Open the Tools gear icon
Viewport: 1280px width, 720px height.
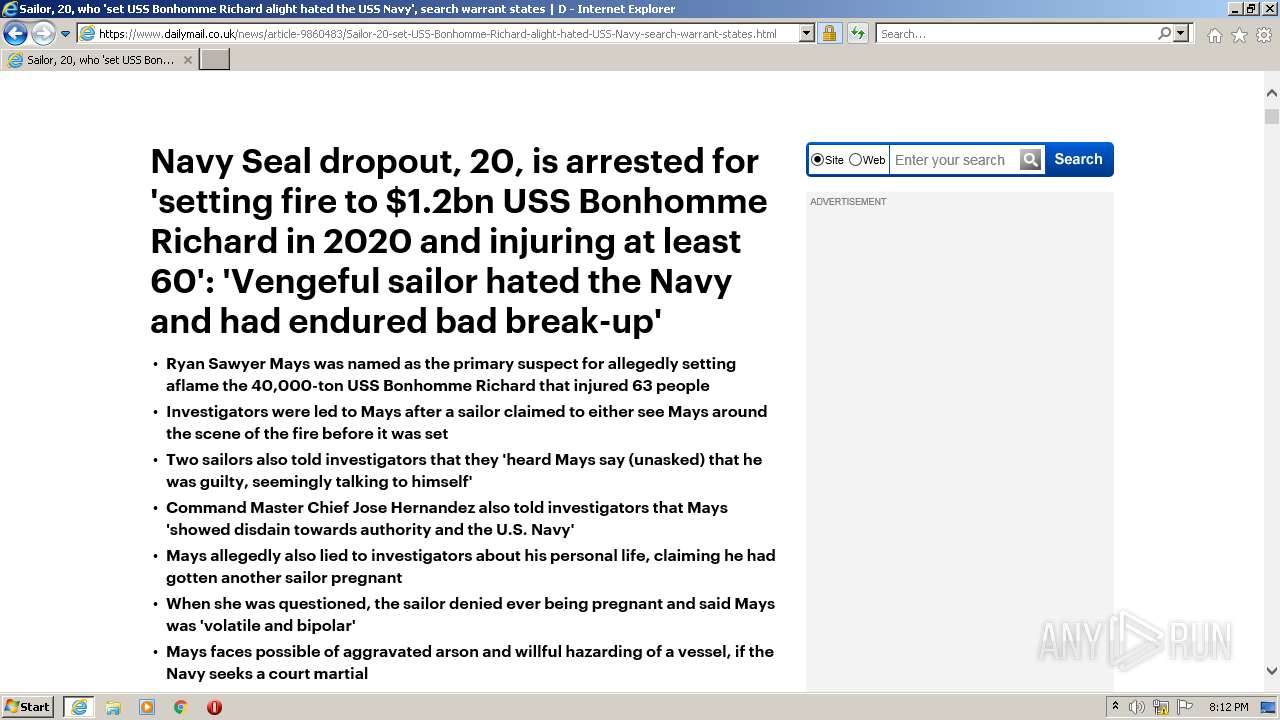point(1264,35)
